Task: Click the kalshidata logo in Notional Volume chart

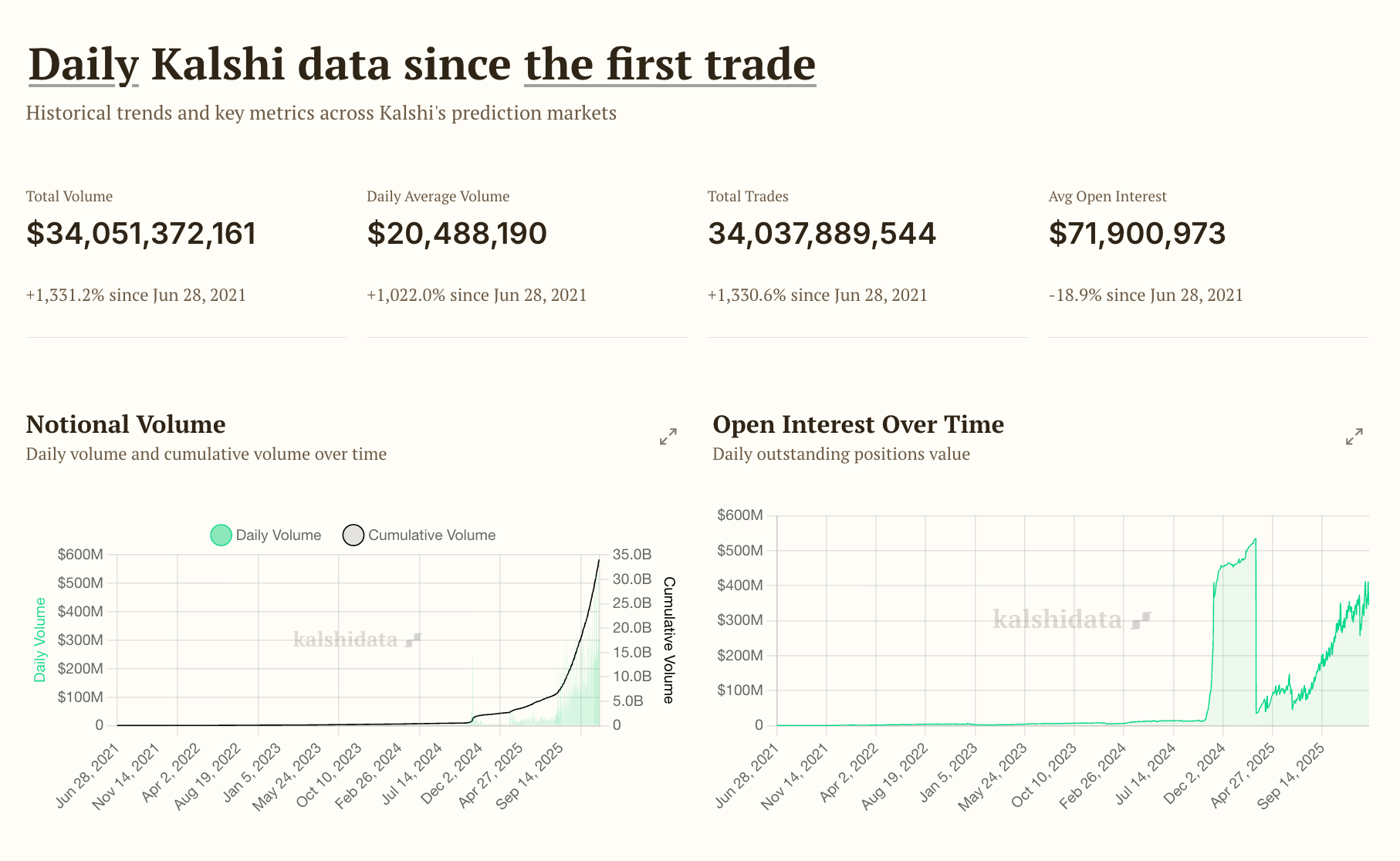Action: pos(357,640)
